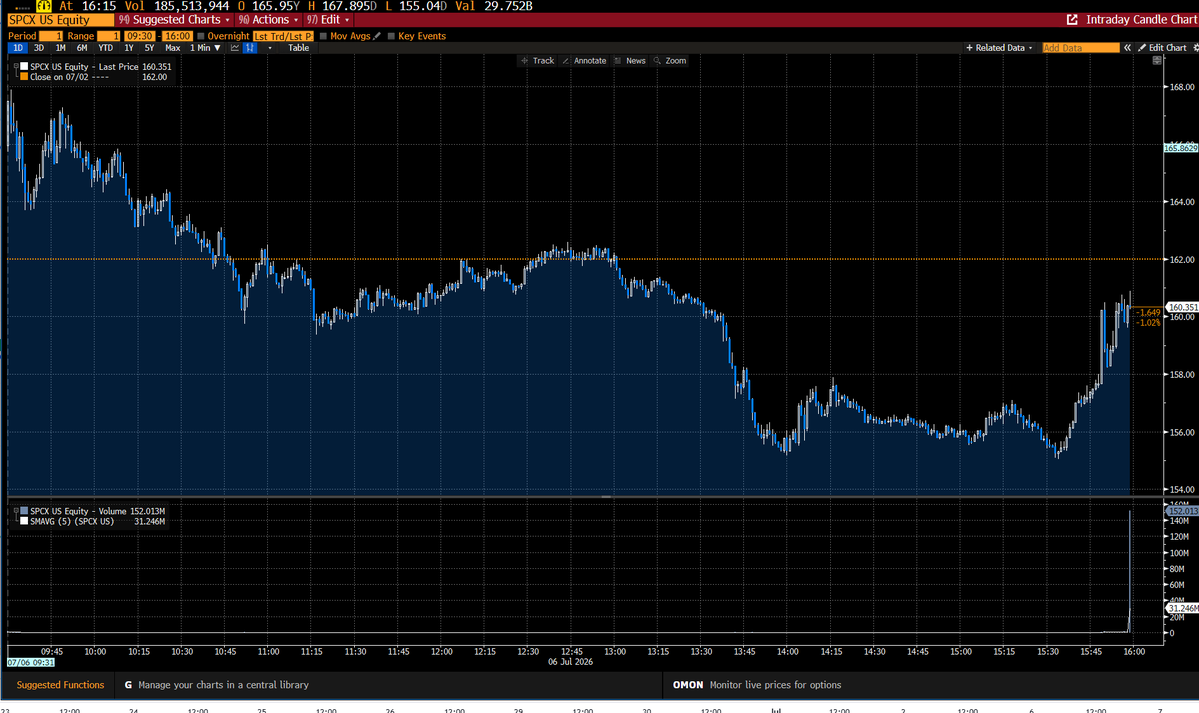
Task: Click the Mov Avgs pencil edit icon
Action: (x=377, y=36)
